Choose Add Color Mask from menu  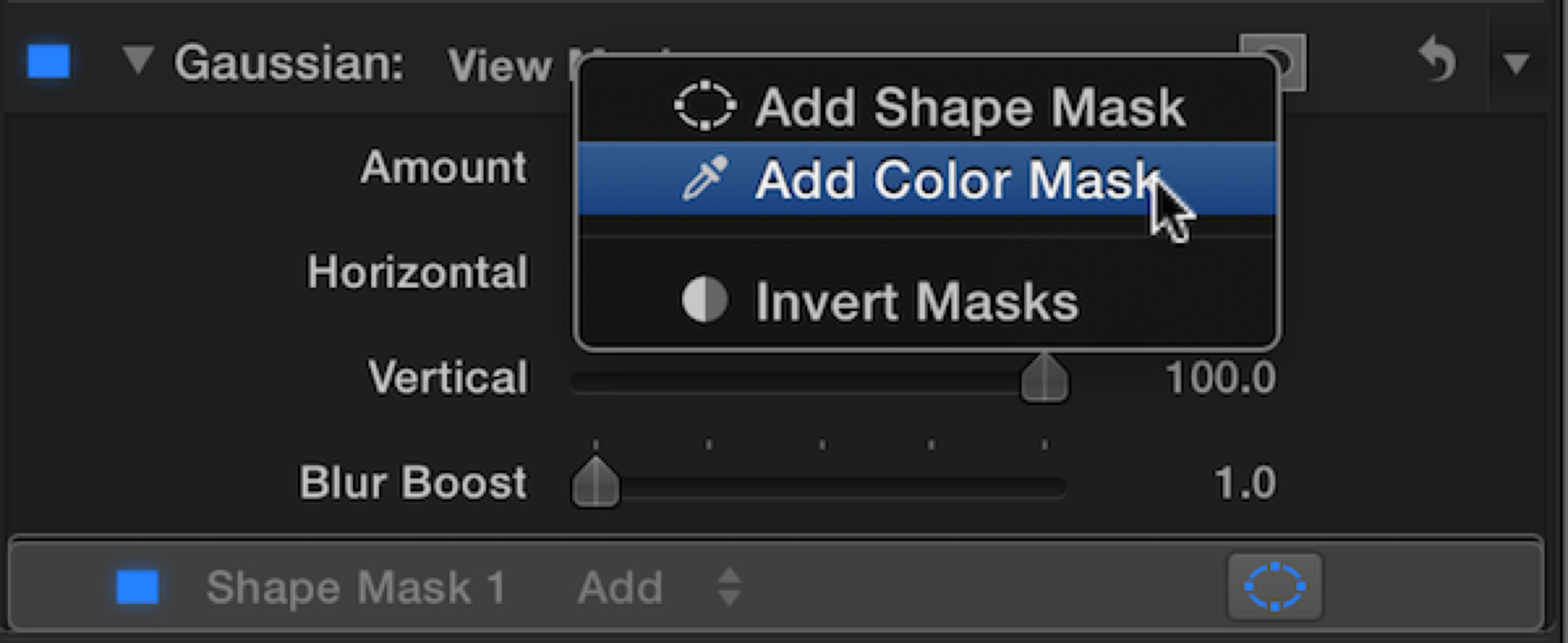(951, 180)
